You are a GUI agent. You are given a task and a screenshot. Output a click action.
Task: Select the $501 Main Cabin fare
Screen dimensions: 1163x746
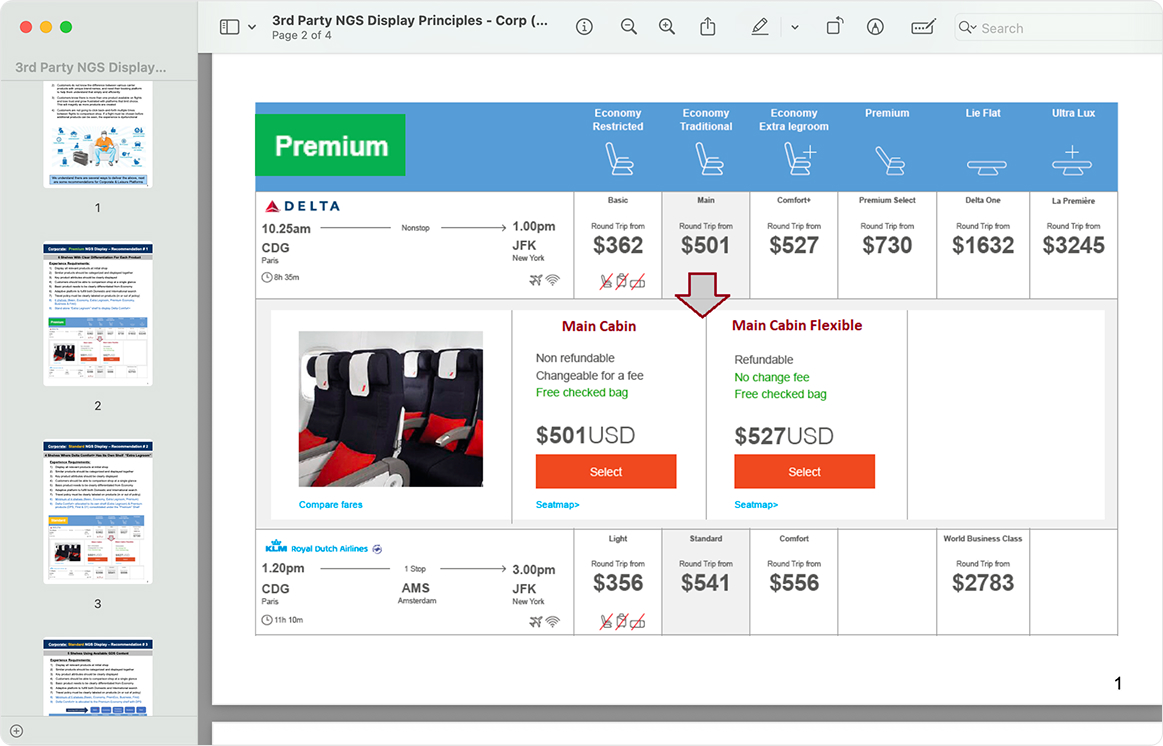(606, 471)
